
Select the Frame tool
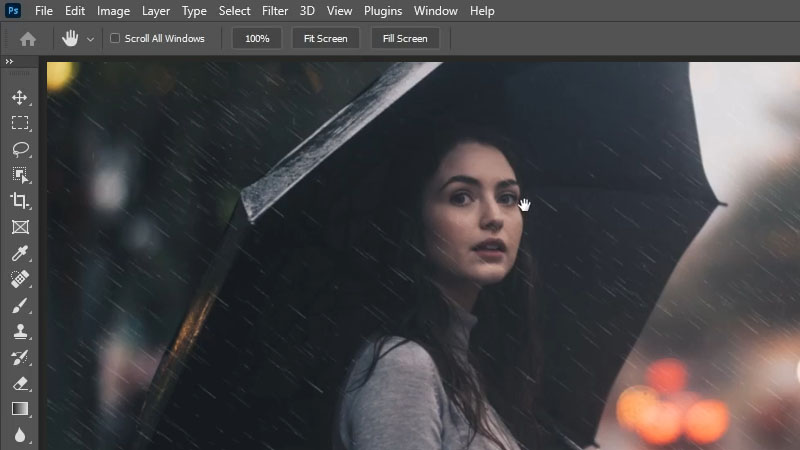coord(20,227)
